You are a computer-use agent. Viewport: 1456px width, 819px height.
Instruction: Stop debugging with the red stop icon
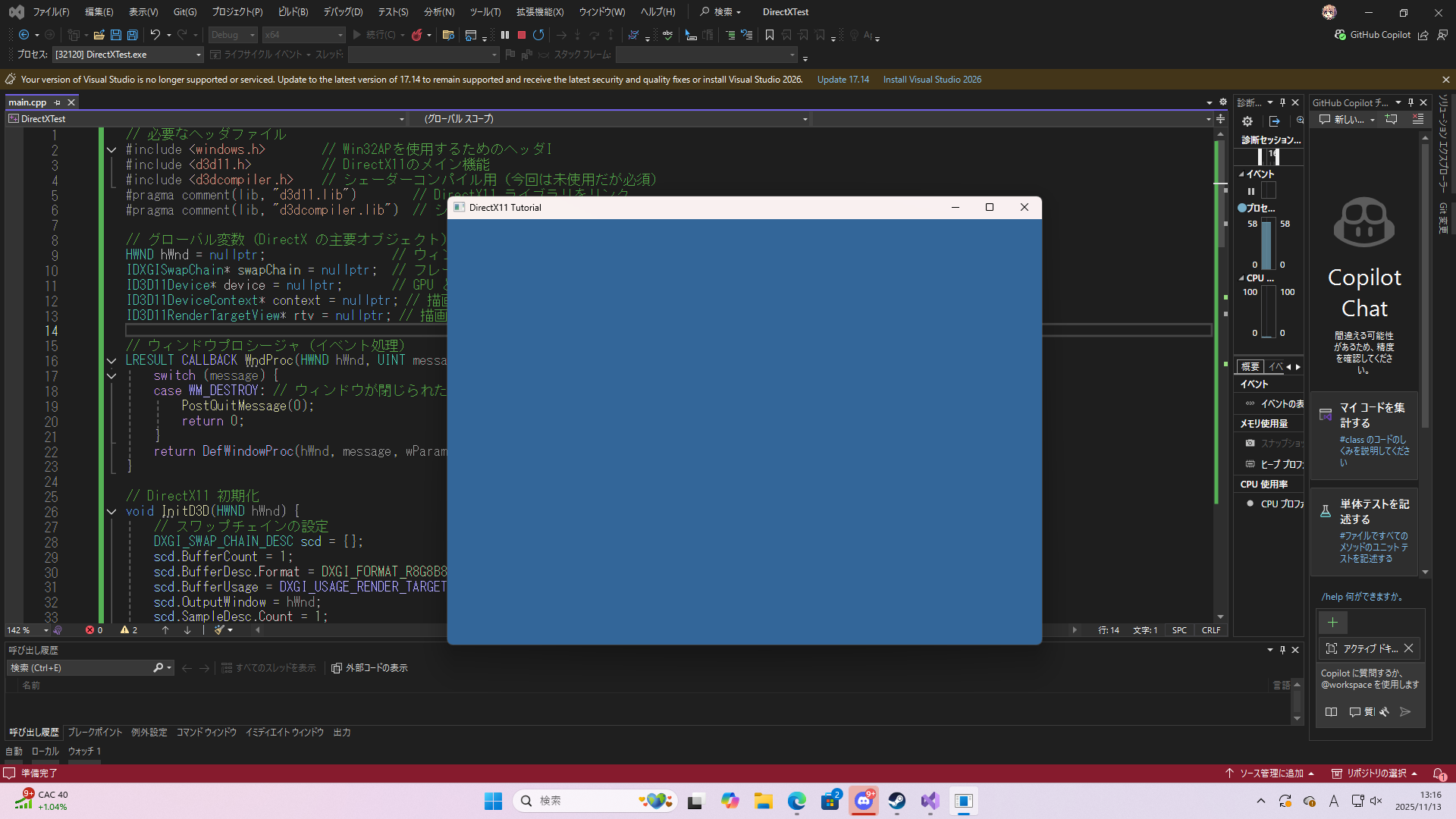[522, 35]
